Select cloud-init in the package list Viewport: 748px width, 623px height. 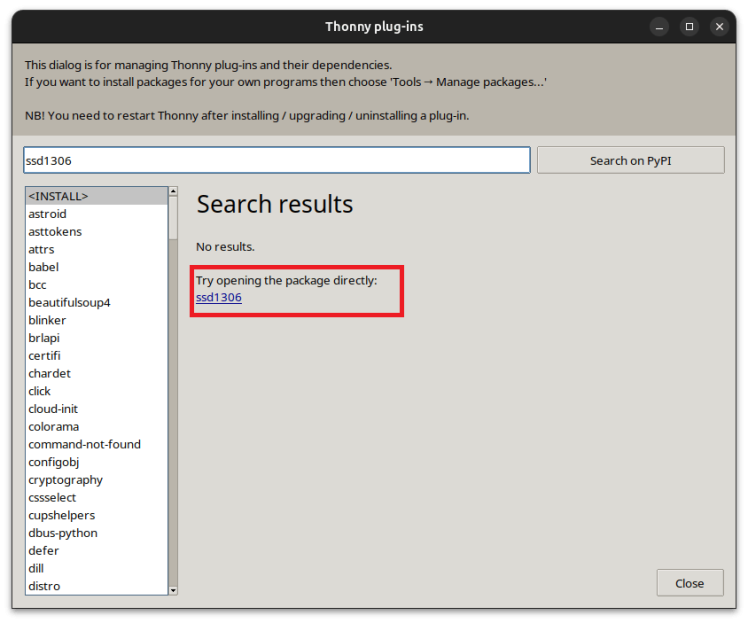tap(97, 409)
